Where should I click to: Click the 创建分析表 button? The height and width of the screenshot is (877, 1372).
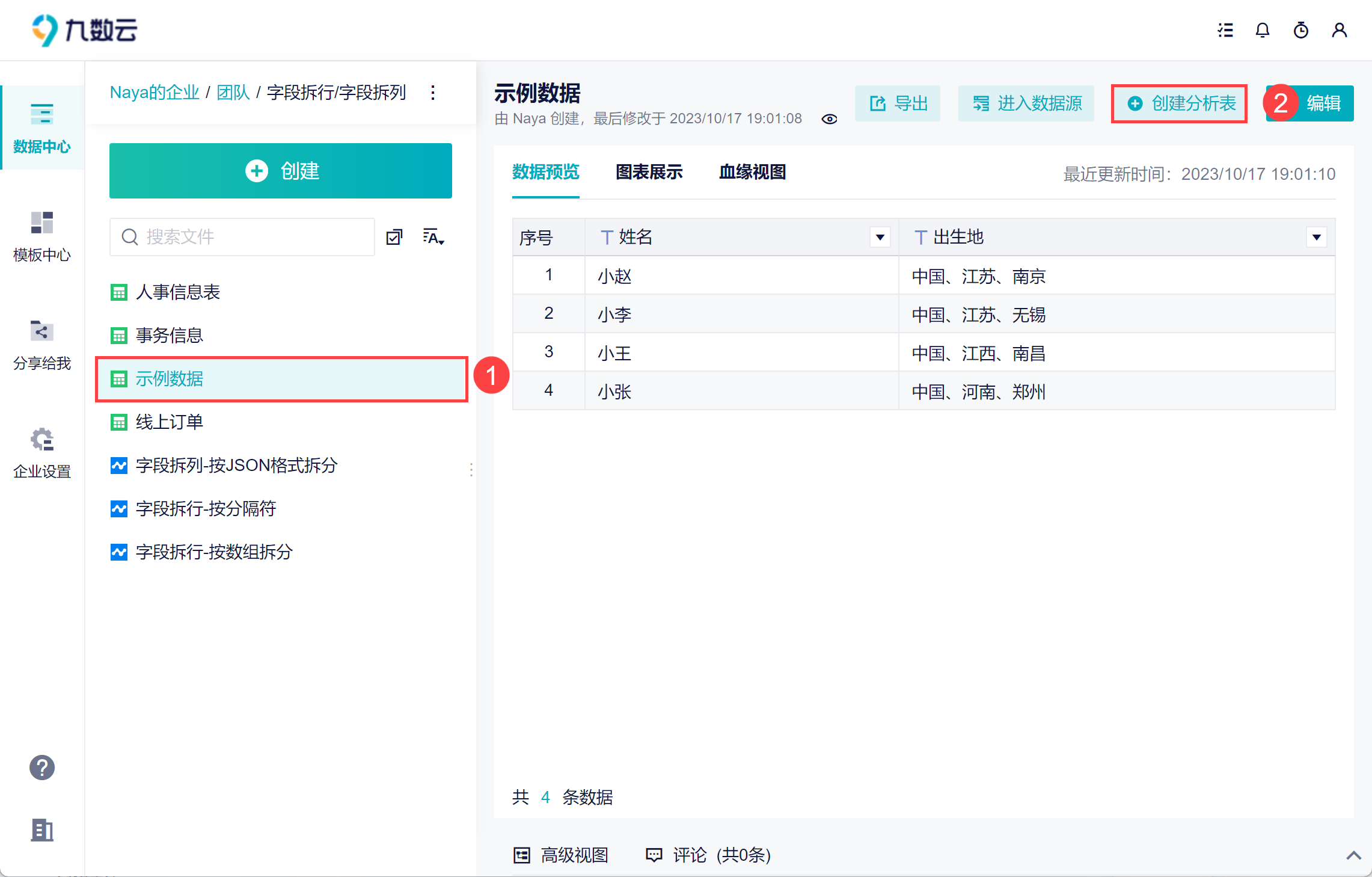click(1180, 103)
